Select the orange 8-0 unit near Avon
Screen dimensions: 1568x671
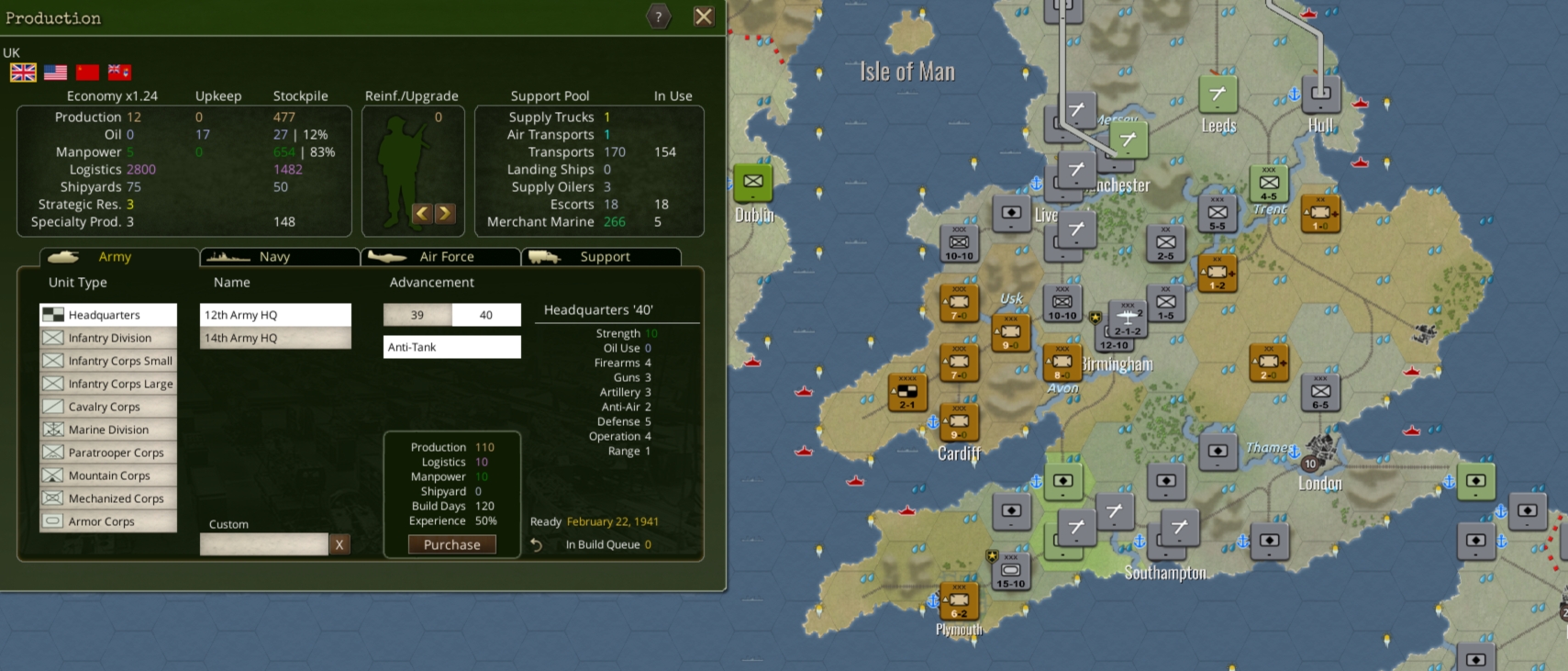coord(1062,363)
